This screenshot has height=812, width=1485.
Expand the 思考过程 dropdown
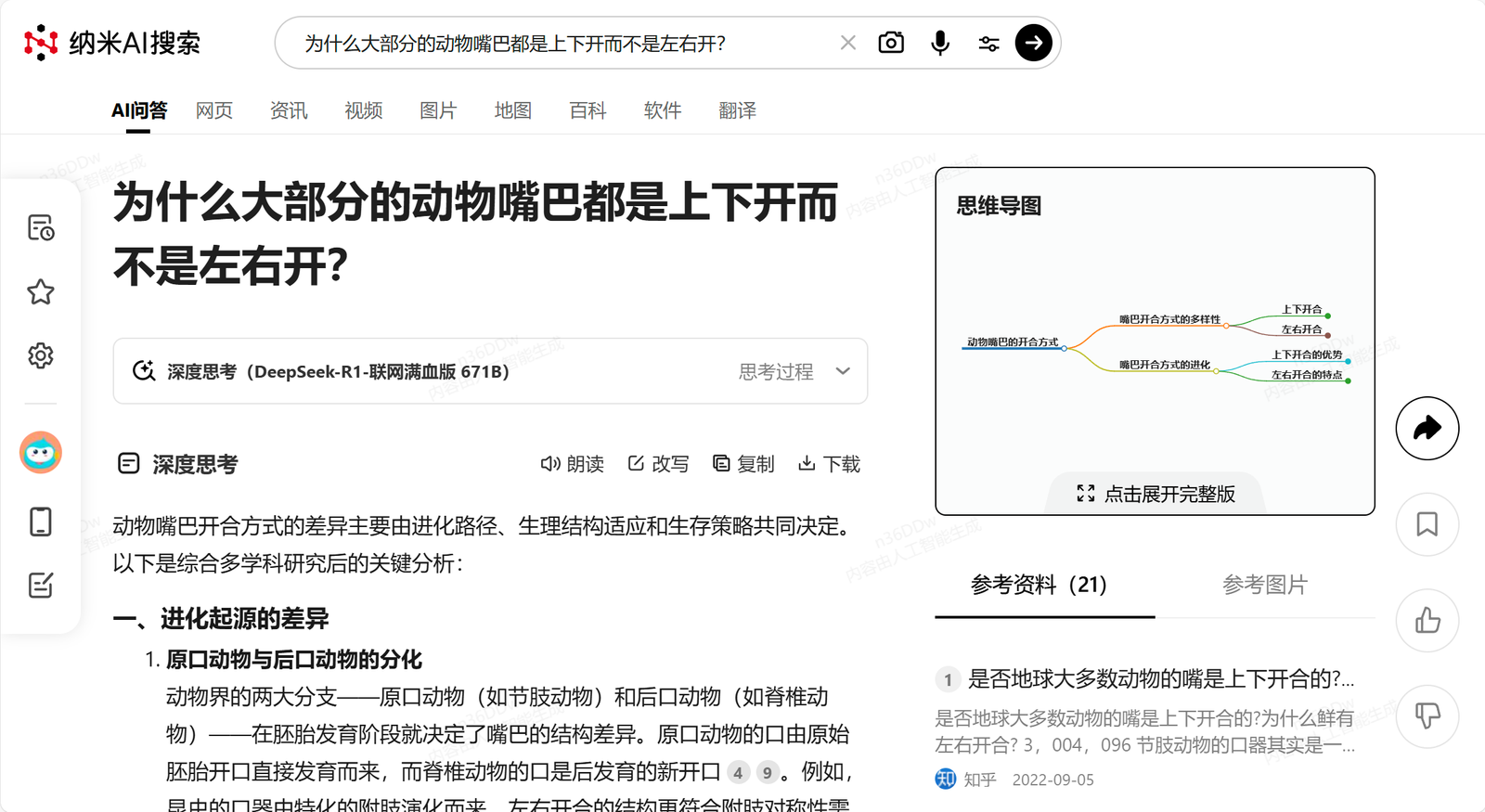click(x=794, y=371)
